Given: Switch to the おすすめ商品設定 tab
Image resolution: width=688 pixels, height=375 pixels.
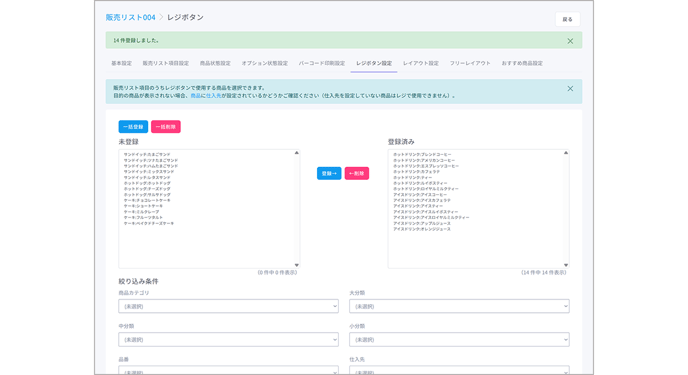Looking at the screenshot, I should pyautogui.click(x=522, y=63).
